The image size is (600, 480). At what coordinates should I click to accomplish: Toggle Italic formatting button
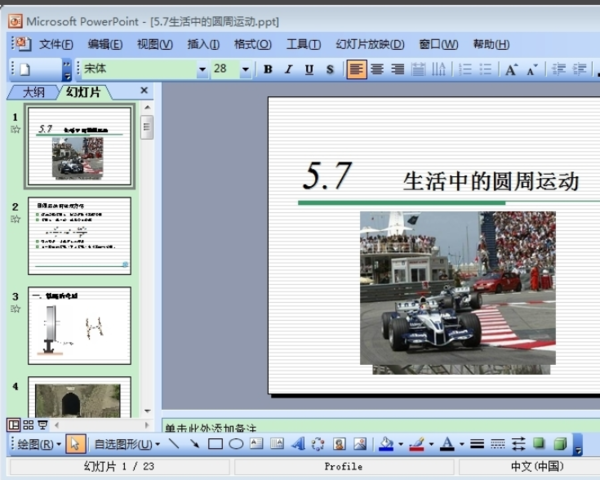[x=288, y=69]
